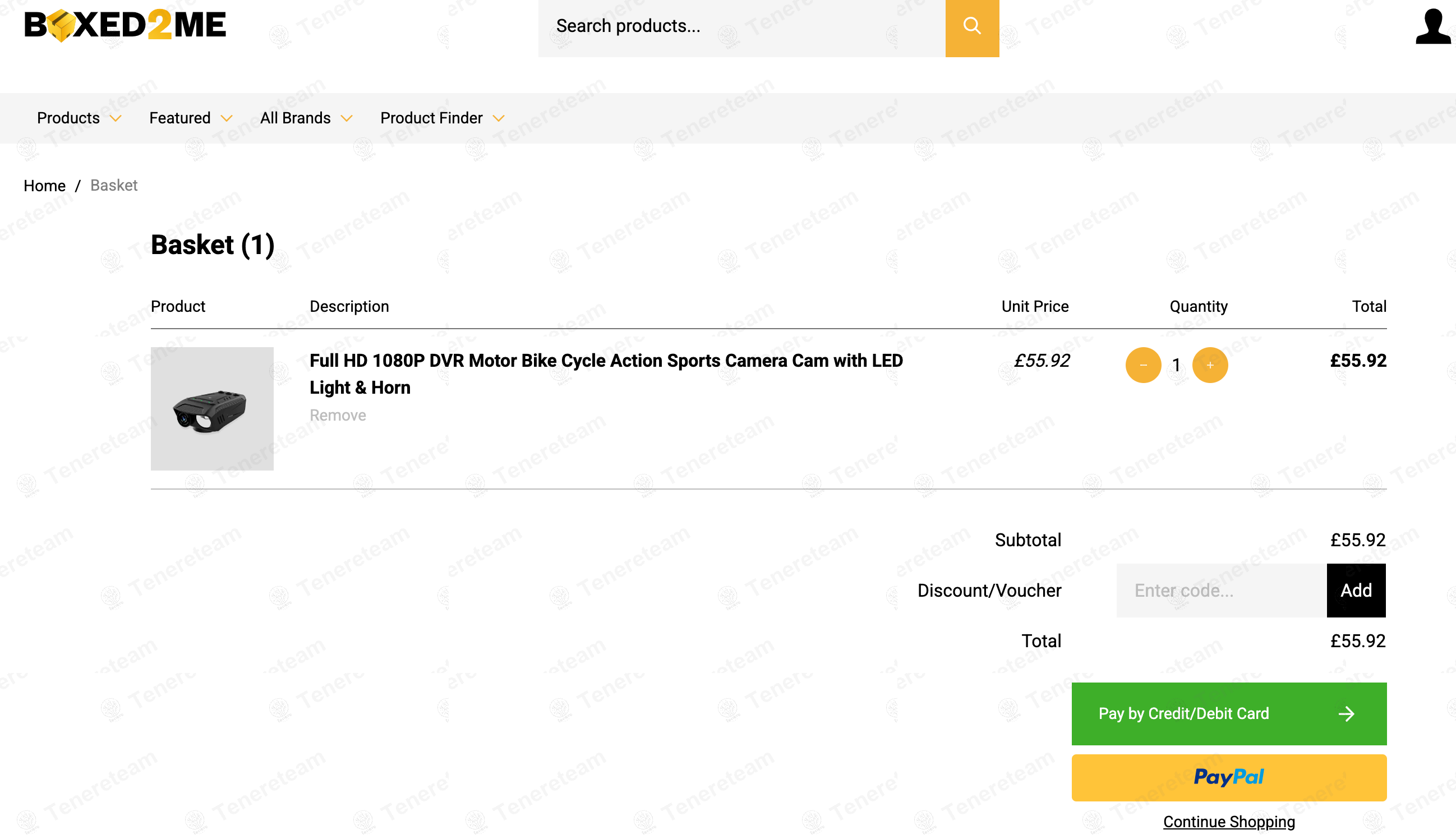Open the Full HD 1080P DVR camera product title
Image resolution: width=1456 pixels, height=839 pixels.
coord(606,374)
